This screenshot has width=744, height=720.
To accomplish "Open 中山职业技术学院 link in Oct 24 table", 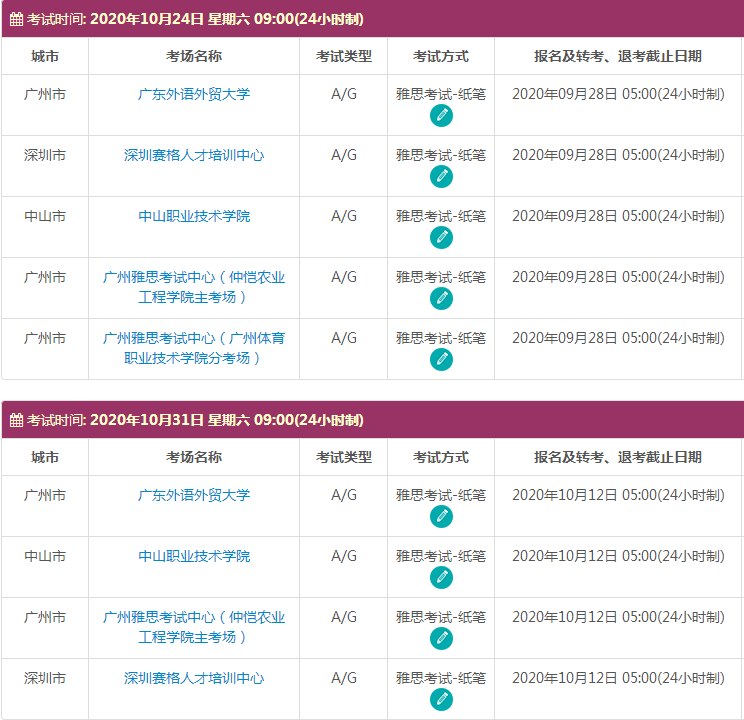I will [194, 216].
